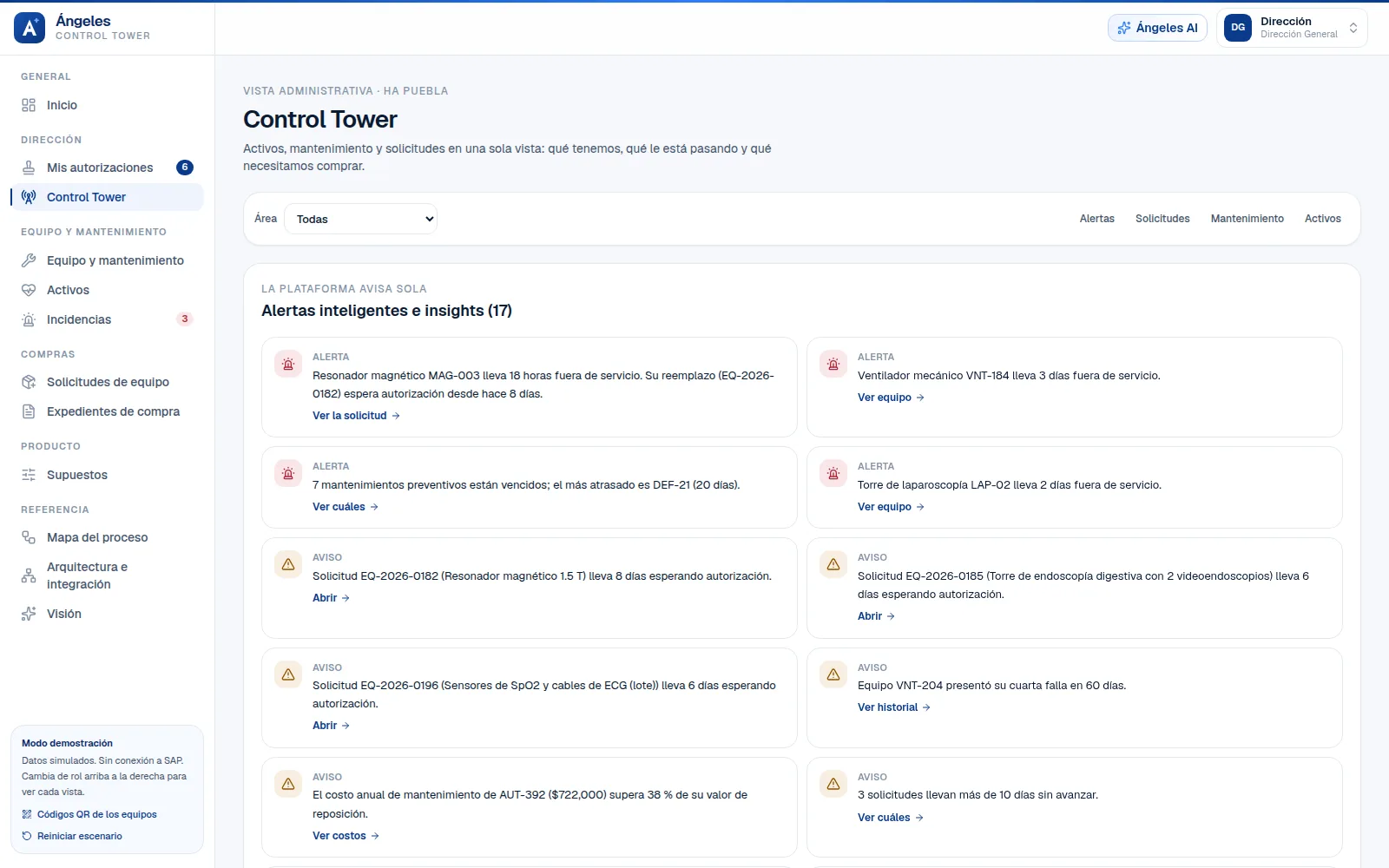Click 'Ver cuáles' for mantenimientos vencidos

(x=346, y=507)
